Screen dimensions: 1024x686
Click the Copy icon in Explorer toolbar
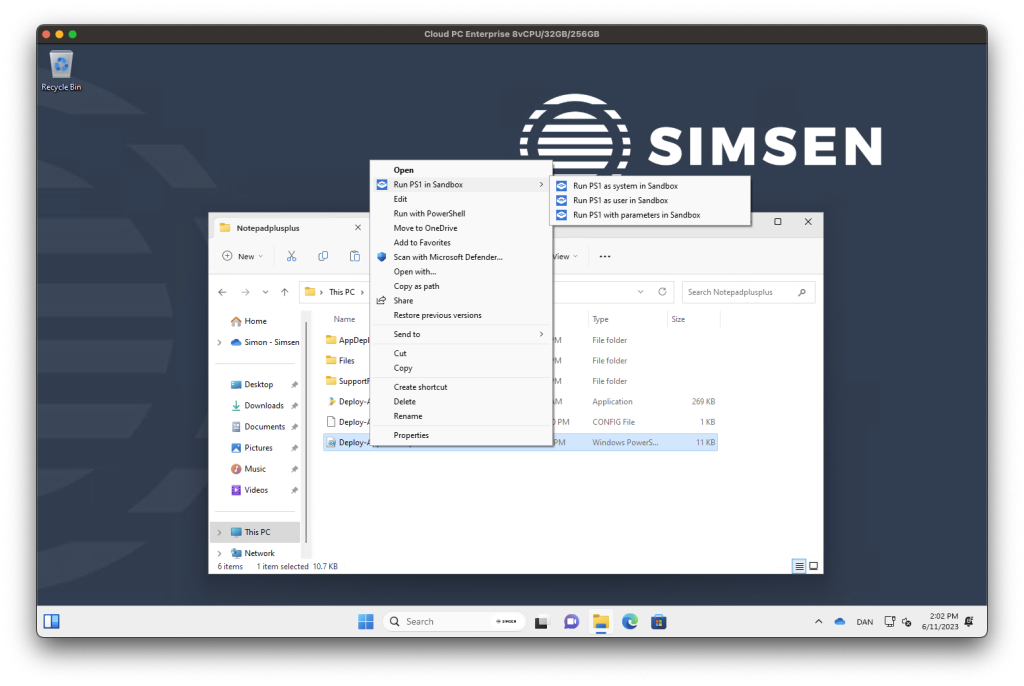tap(323, 256)
